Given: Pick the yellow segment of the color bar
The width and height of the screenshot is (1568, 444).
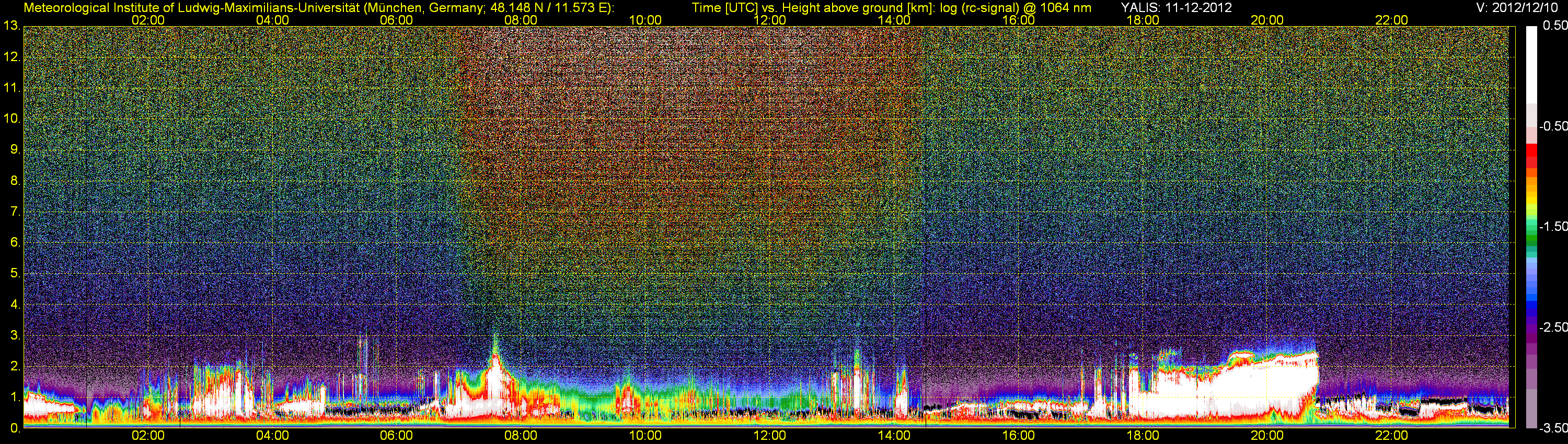Looking at the screenshot, I should pyautogui.click(x=1531, y=201).
